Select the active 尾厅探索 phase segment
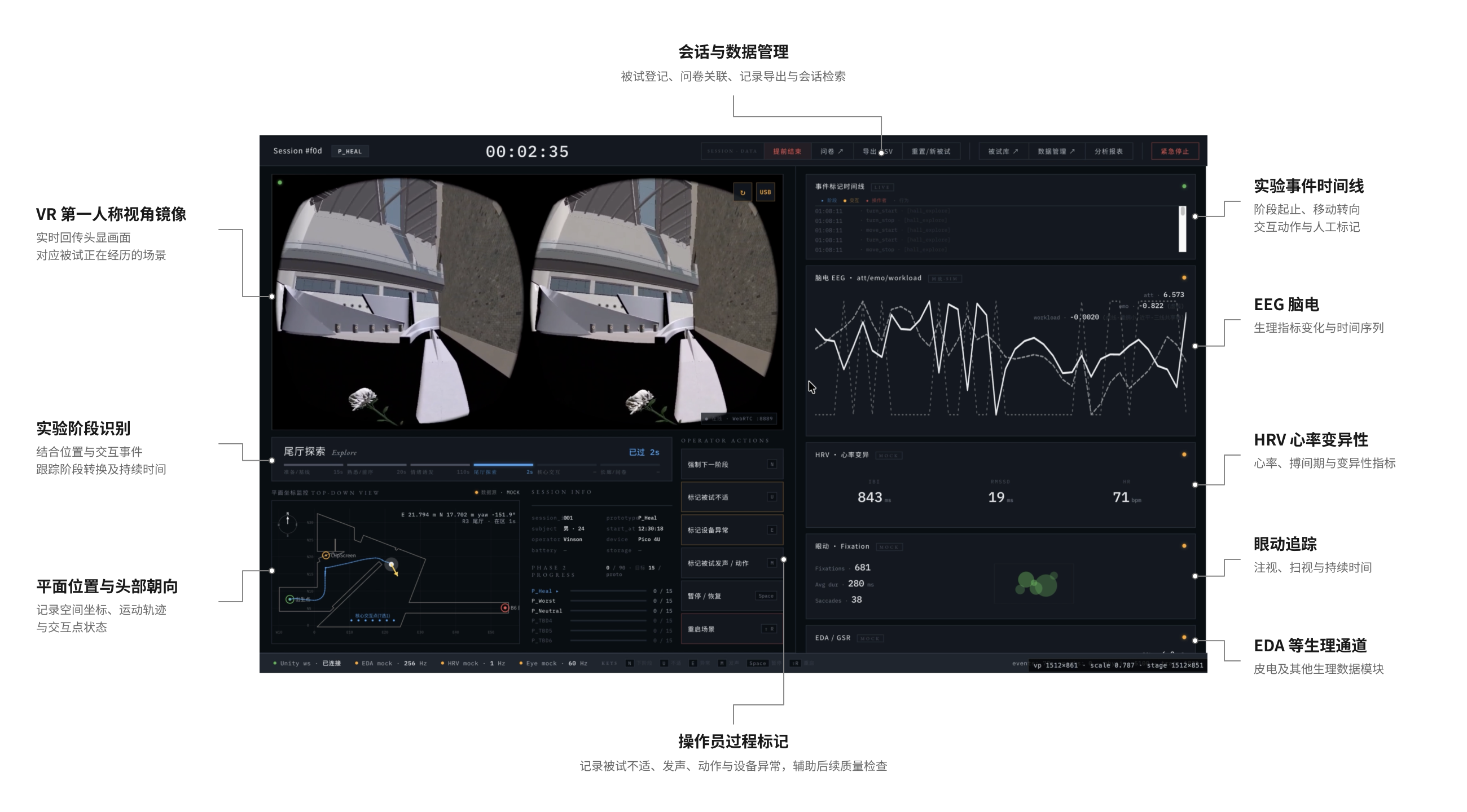Viewport: 1467px width, 812px height. (x=503, y=468)
